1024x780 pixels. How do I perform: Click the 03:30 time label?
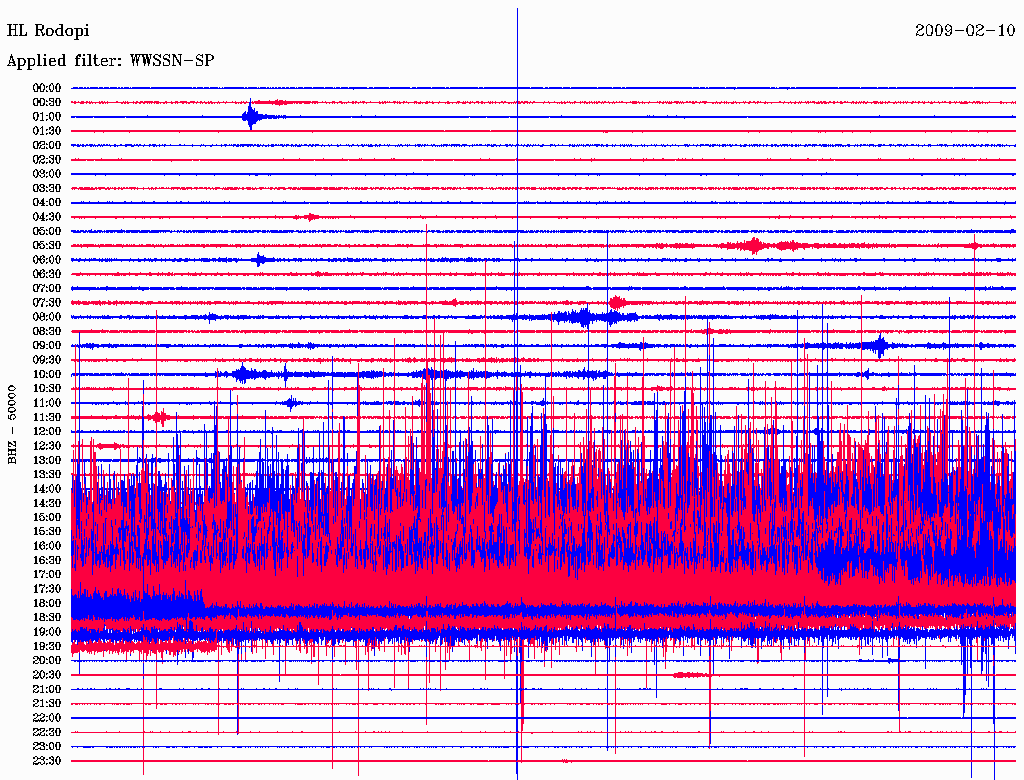point(47,188)
